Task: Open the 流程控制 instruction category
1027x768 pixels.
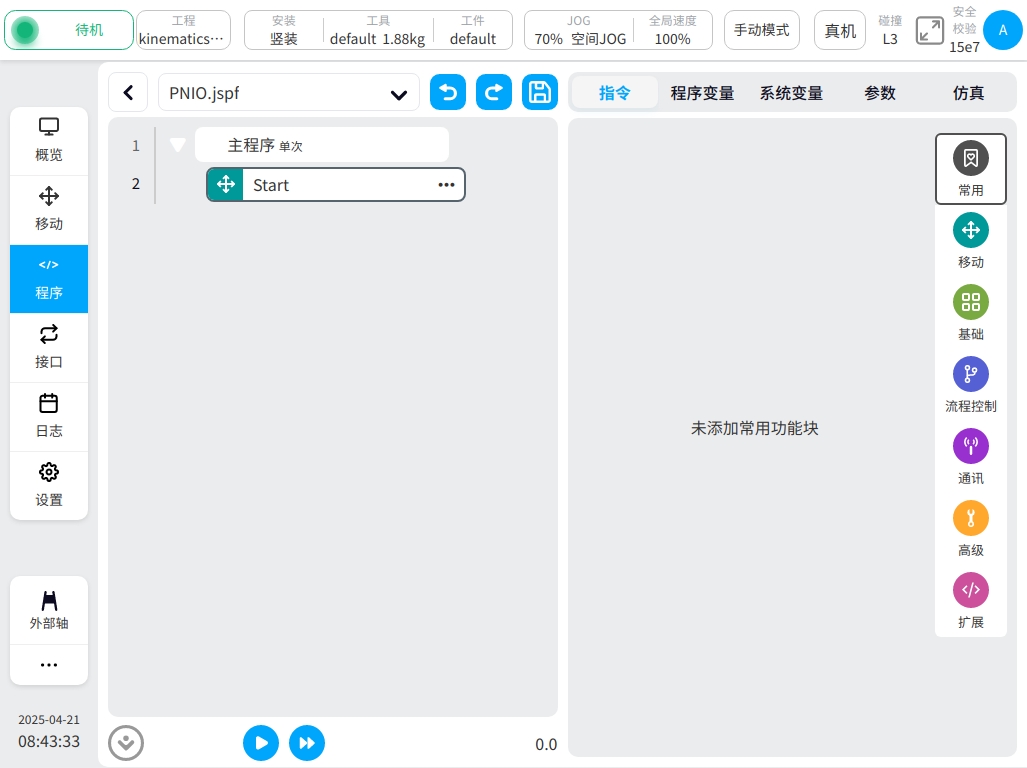Action: click(x=970, y=385)
